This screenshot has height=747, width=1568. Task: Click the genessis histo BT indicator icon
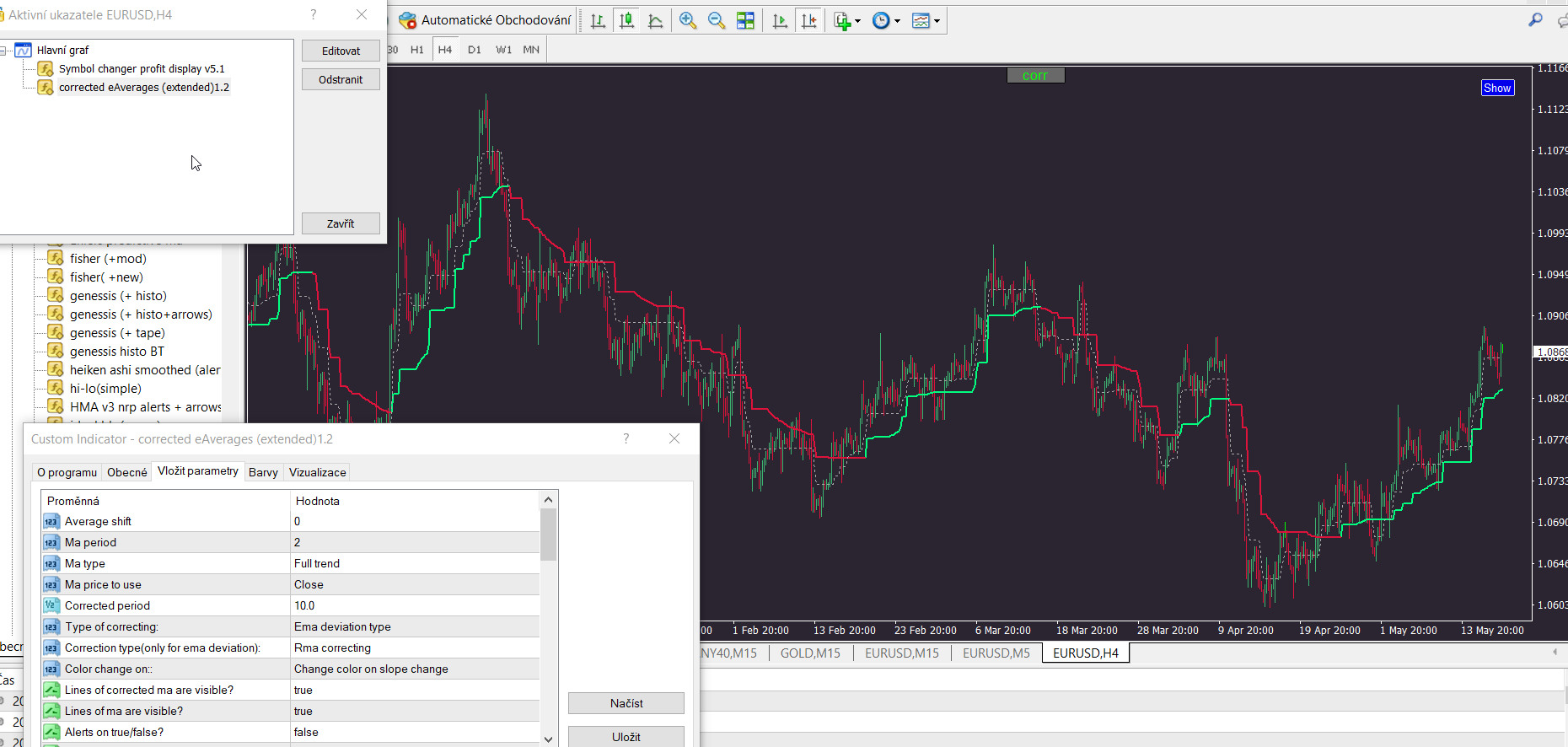click(x=56, y=351)
